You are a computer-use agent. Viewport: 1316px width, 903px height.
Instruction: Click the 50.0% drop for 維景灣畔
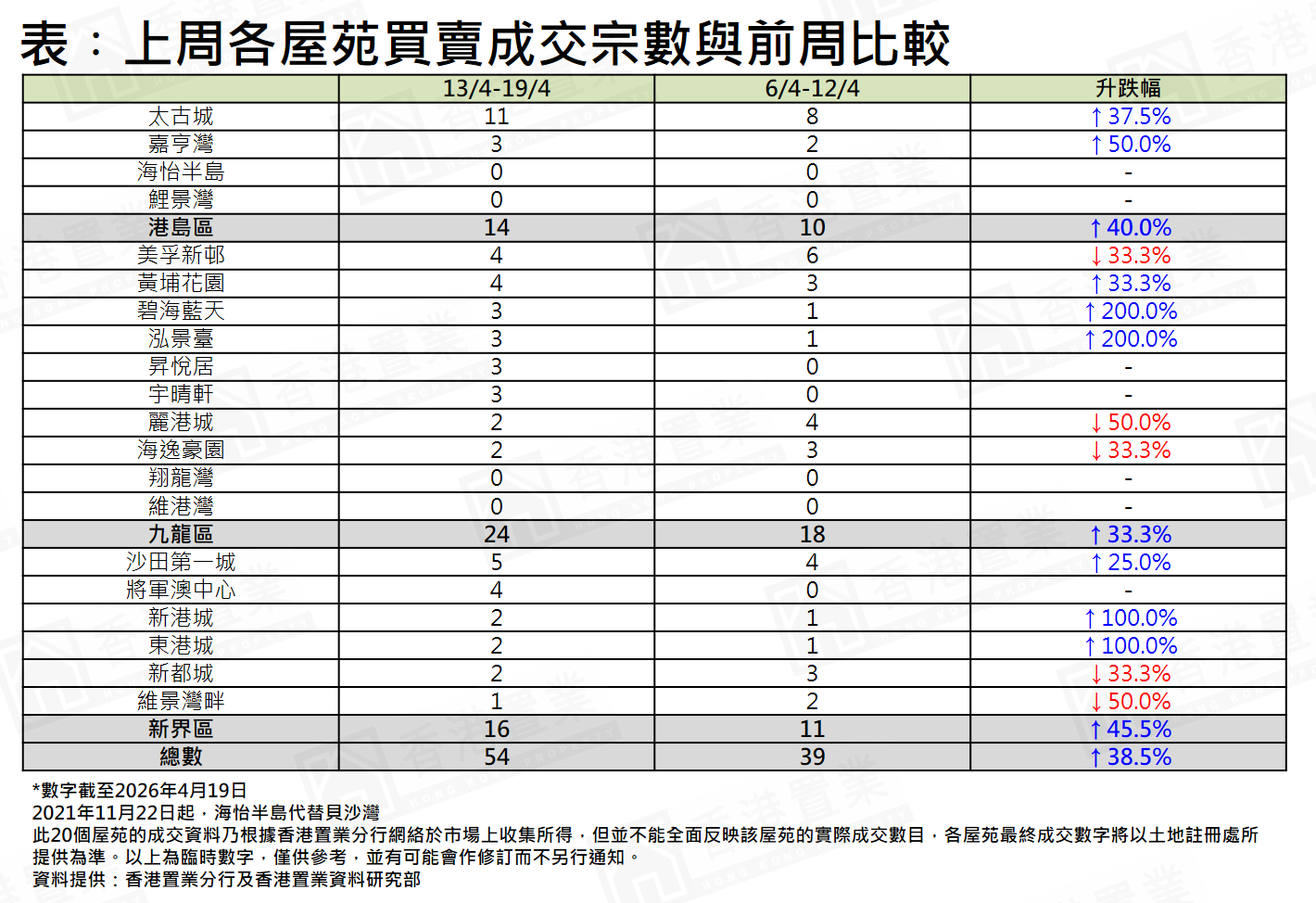pyautogui.click(x=1138, y=702)
